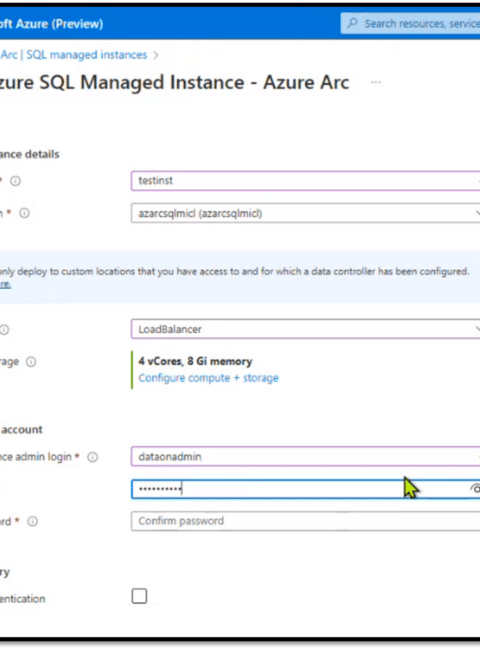Enable the Active Directory authentication checkbox
The image size is (480, 650).
139,596
